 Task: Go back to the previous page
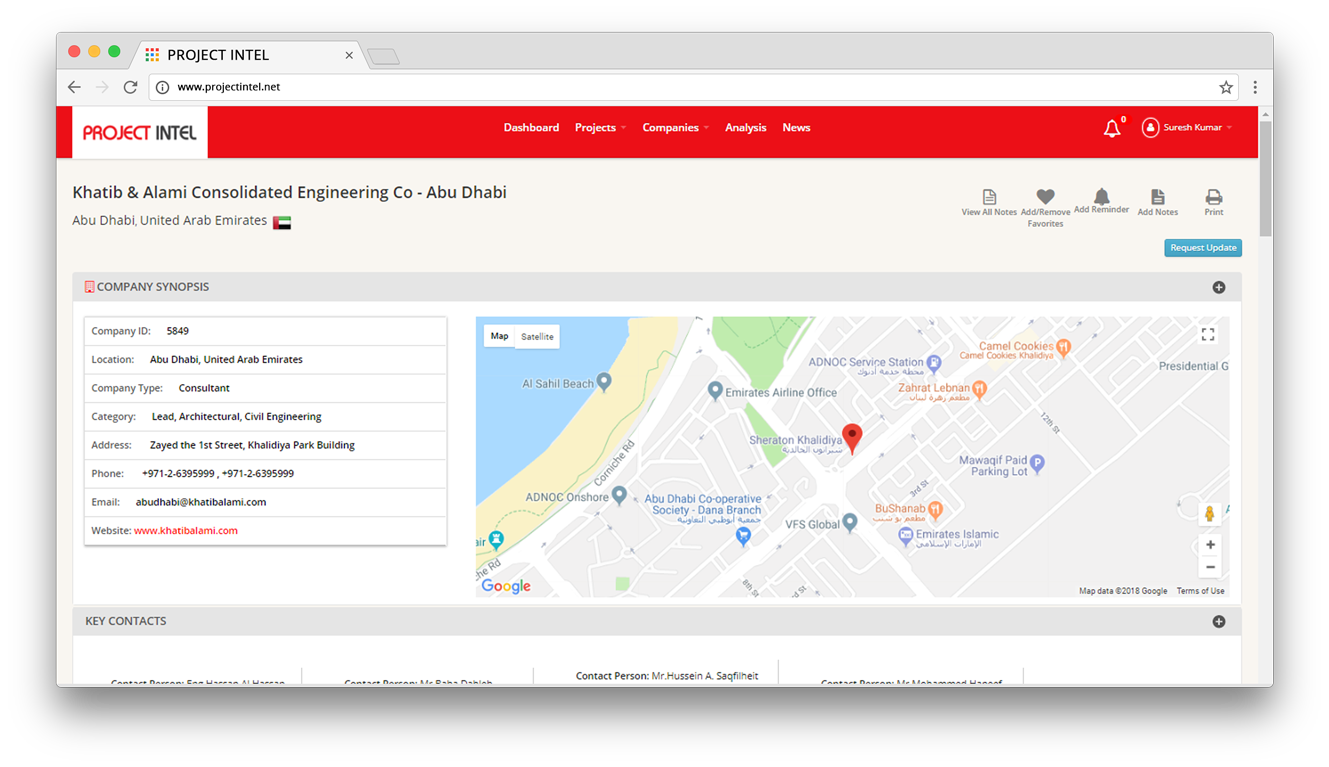[x=74, y=87]
